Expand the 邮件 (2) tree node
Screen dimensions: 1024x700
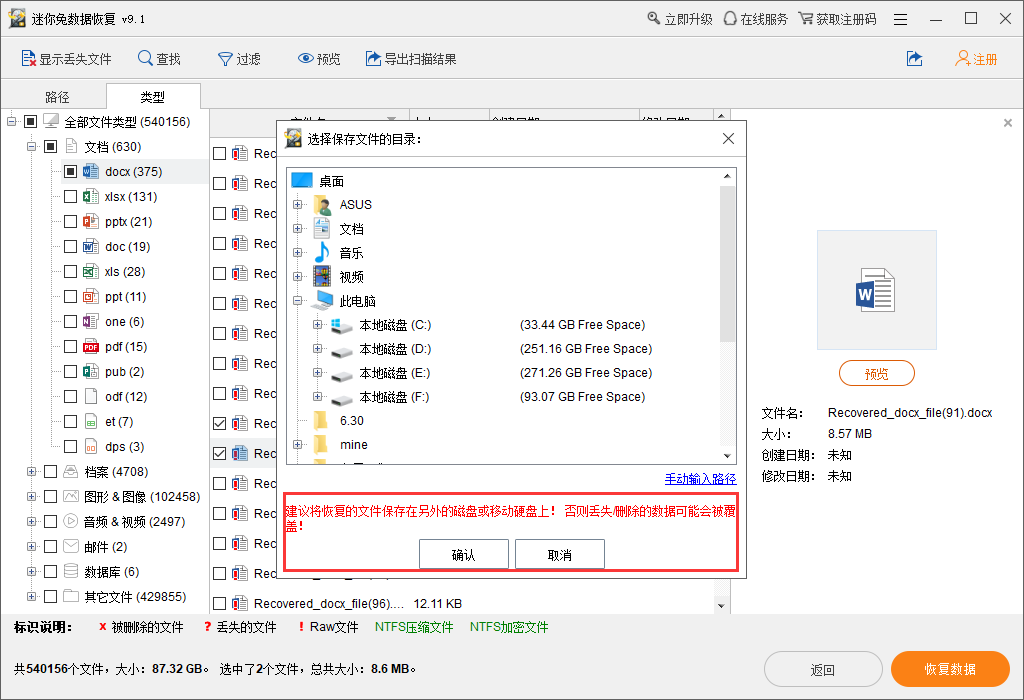31,547
